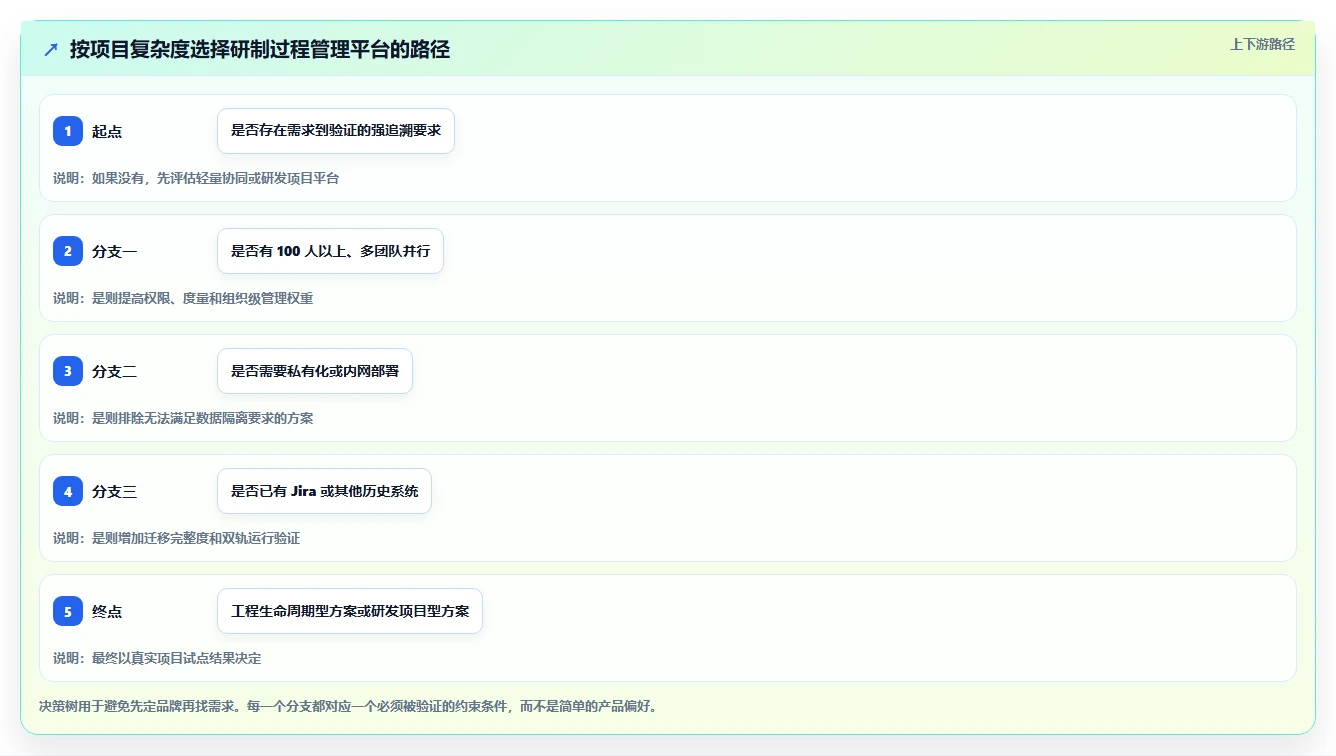Click step number 4 badge
This screenshot has height=756, width=1336.
coord(68,491)
